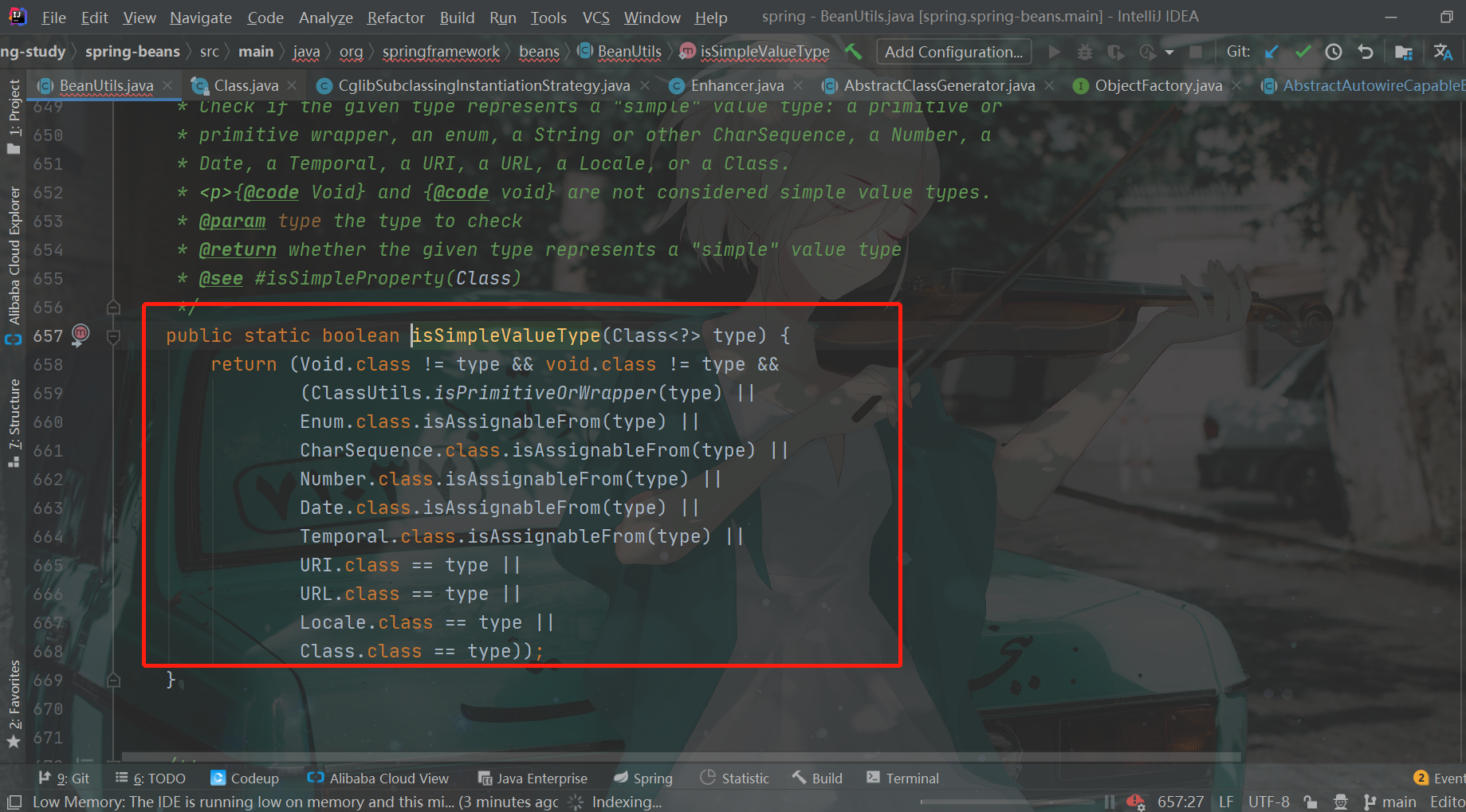Click the Run with Coverage icon
Screen dimensions: 1466x812
pyautogui.click(x=1115, y=52)
